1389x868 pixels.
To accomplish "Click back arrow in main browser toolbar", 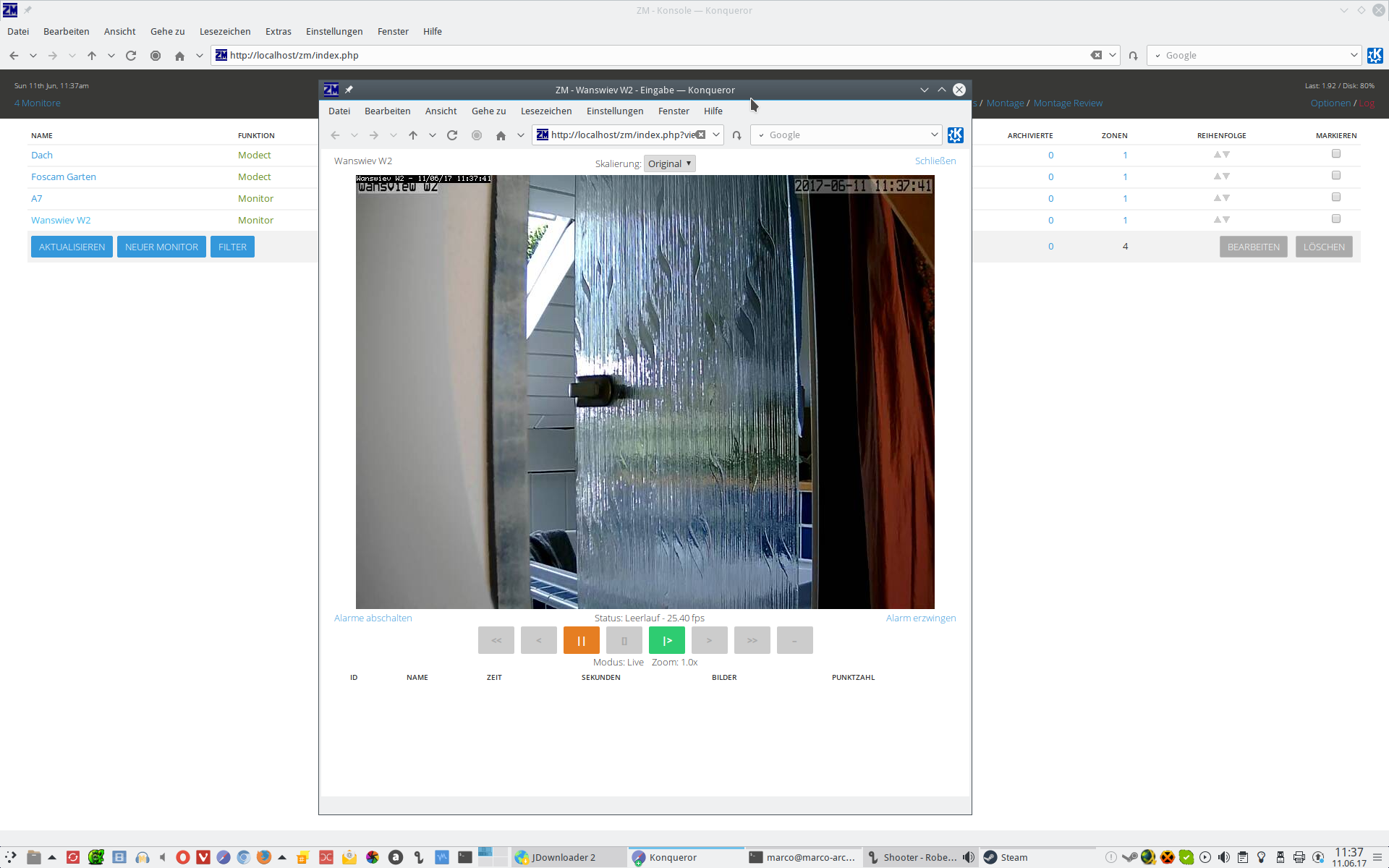I will click(14, 56).
